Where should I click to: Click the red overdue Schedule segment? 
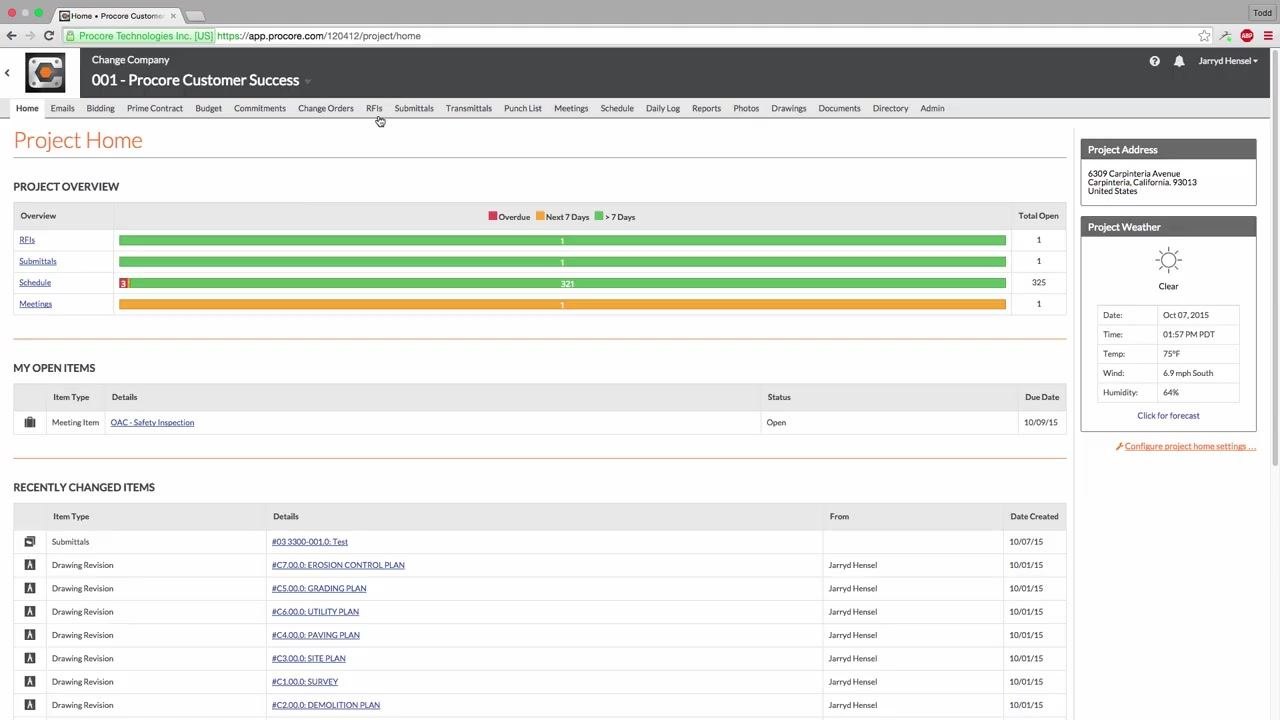pyautogui.click(x=123, y=283)
